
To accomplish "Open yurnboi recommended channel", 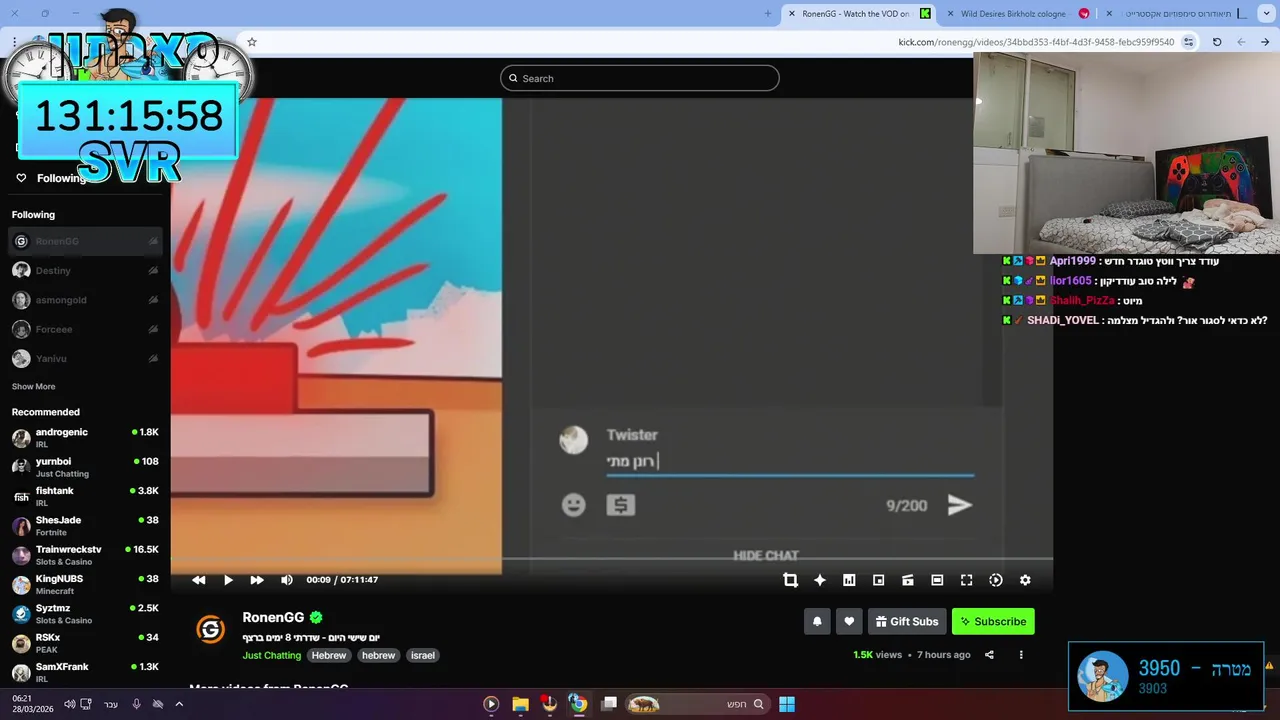I will pos(85,467).
